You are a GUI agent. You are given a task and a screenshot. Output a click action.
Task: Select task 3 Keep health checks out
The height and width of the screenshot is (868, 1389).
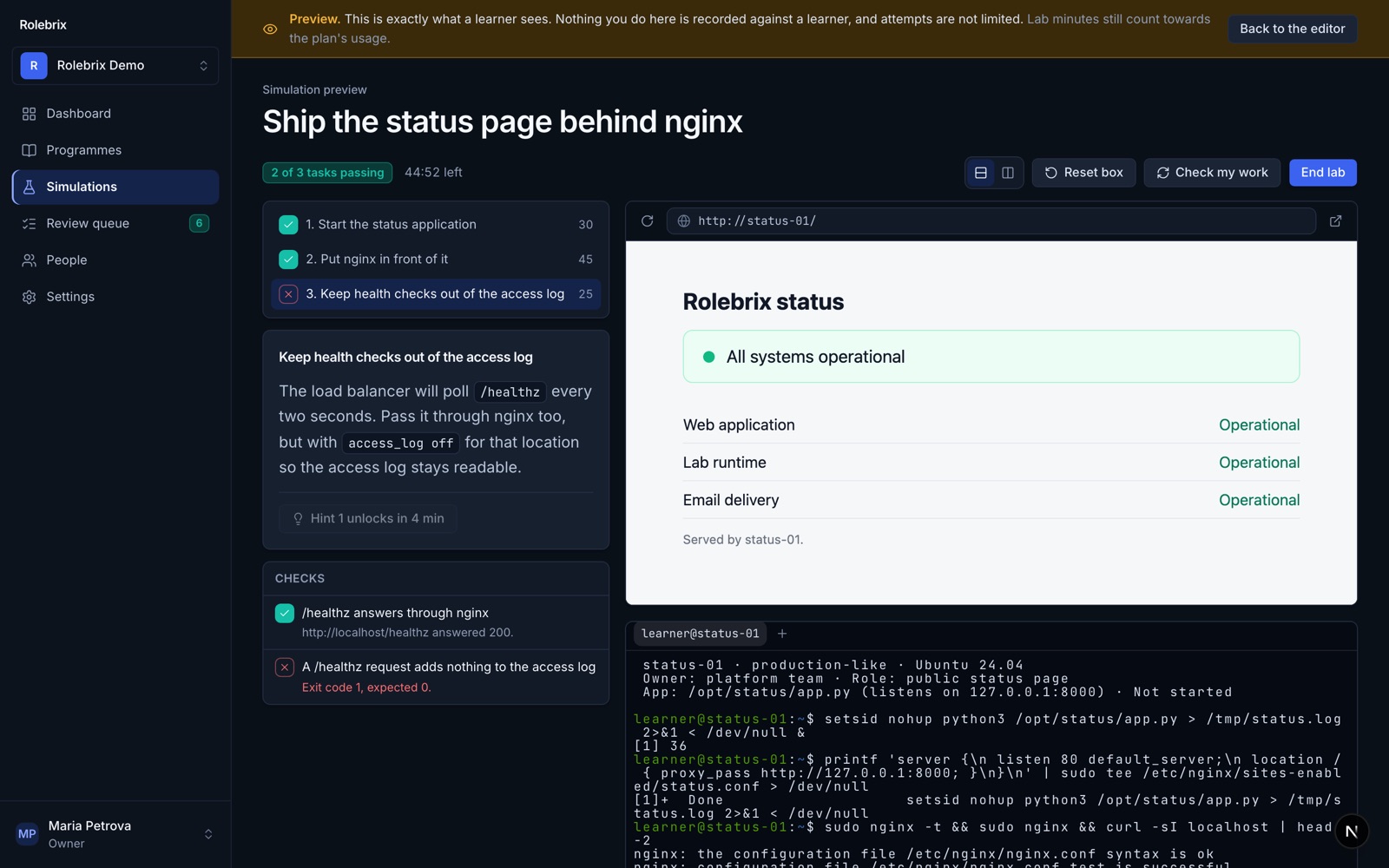436,294
